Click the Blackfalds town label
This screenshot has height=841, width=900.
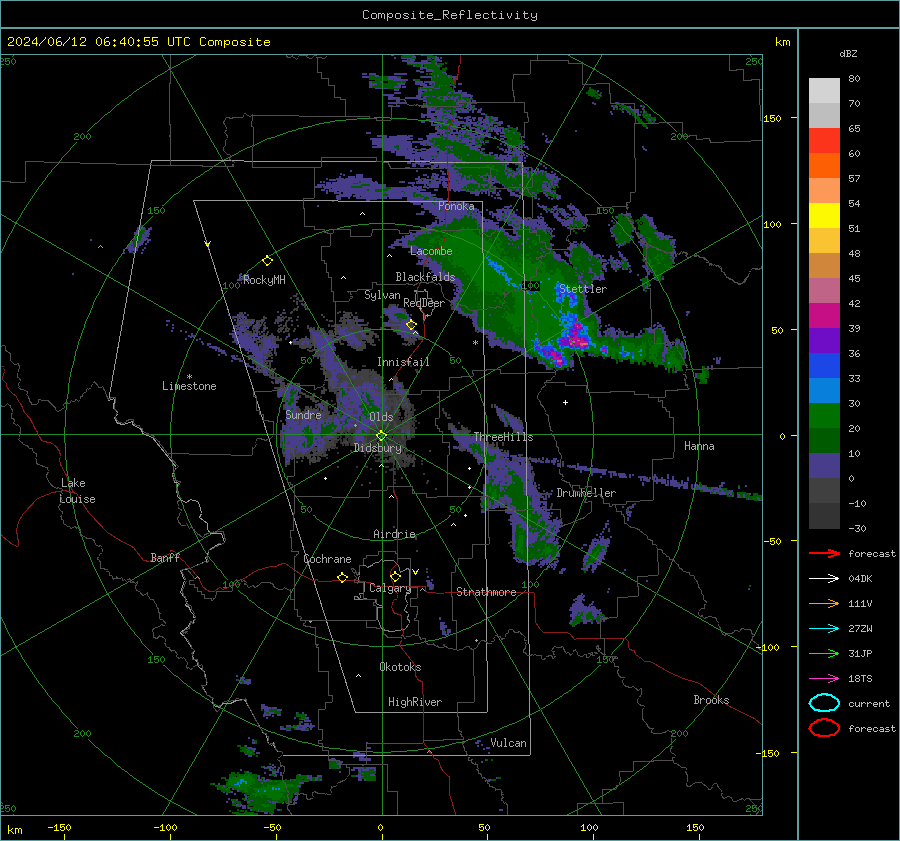coord(425,277)
